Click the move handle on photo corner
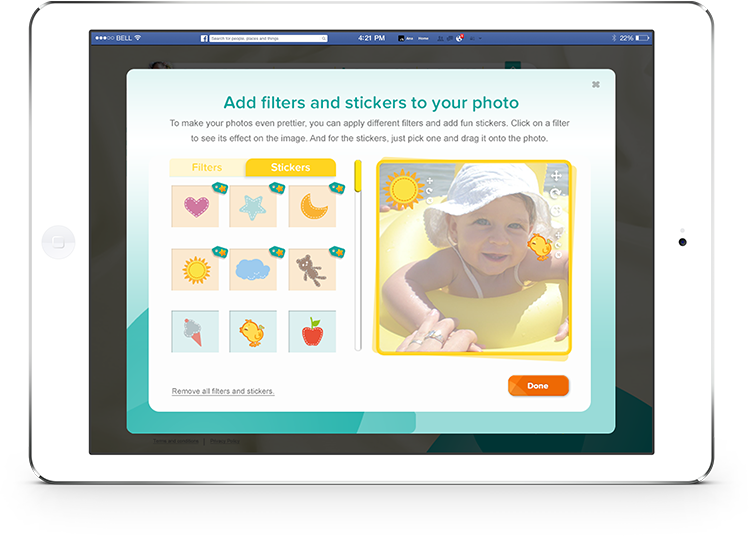Viewport: 750px width, 536px height. 556,175
